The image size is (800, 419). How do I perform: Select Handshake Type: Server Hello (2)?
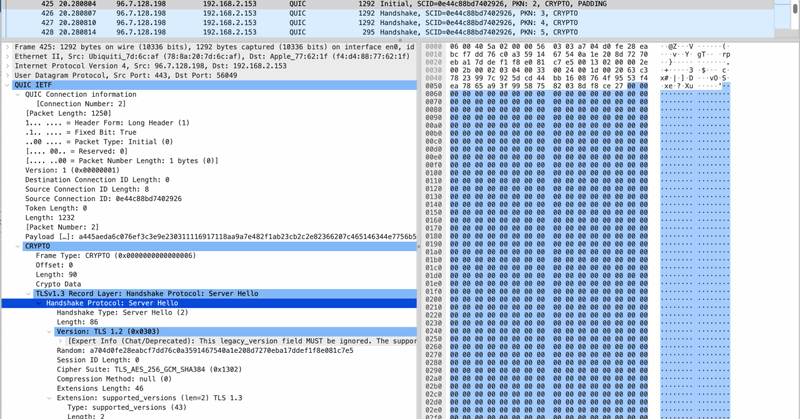(122, 312)
